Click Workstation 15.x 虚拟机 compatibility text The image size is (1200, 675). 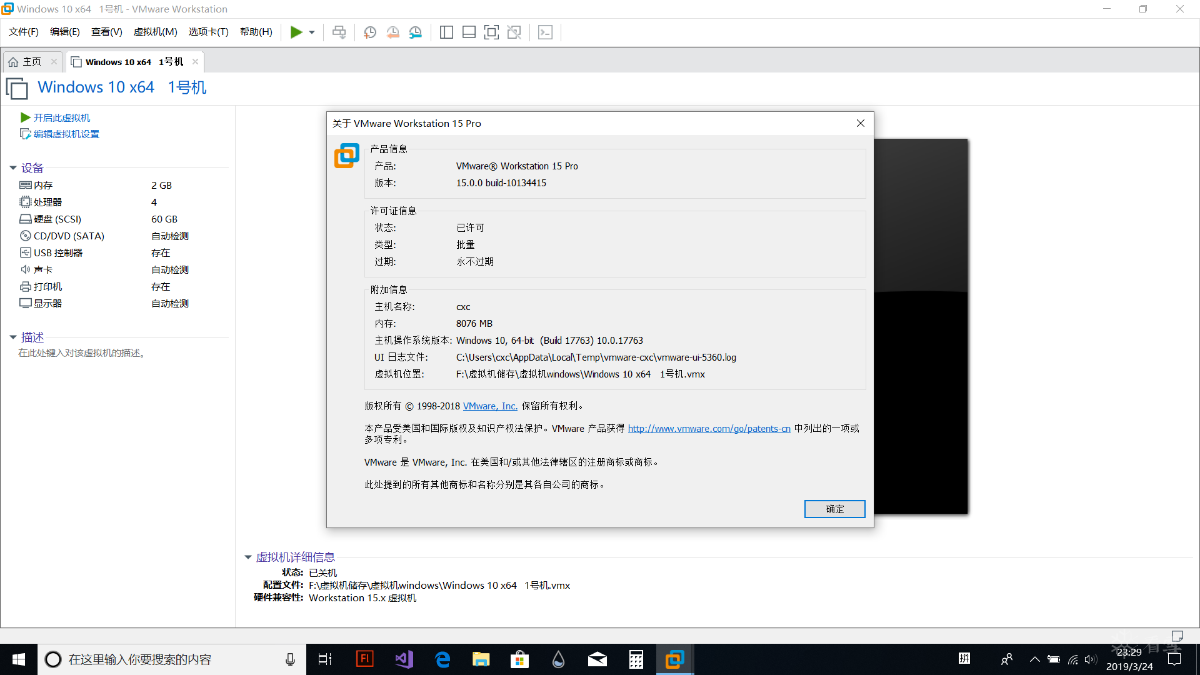pos(362,598)
